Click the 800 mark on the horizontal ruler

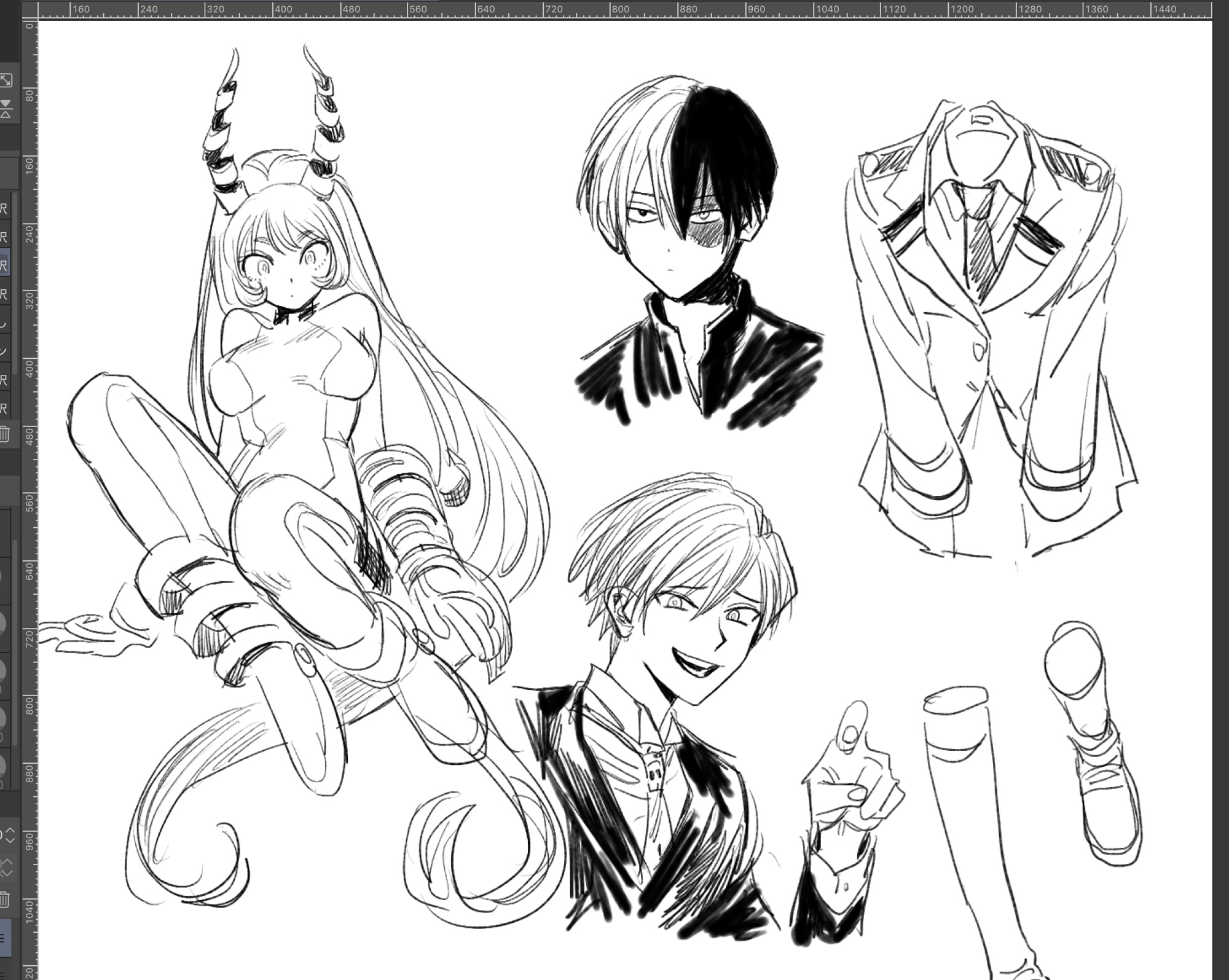coord(621,9)
